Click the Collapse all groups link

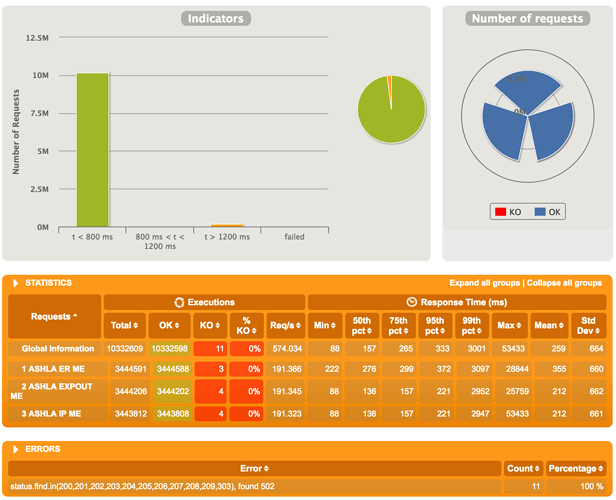pyautogui.click(x=564, y=283)
